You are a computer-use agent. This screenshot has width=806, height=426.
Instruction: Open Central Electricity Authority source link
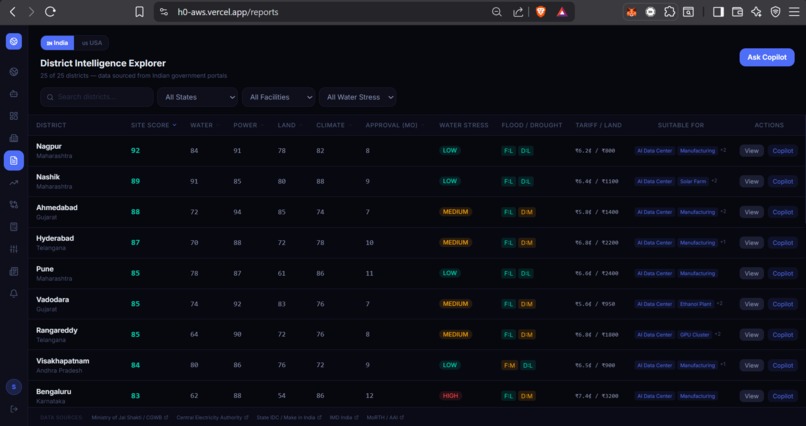pos(213,418)
